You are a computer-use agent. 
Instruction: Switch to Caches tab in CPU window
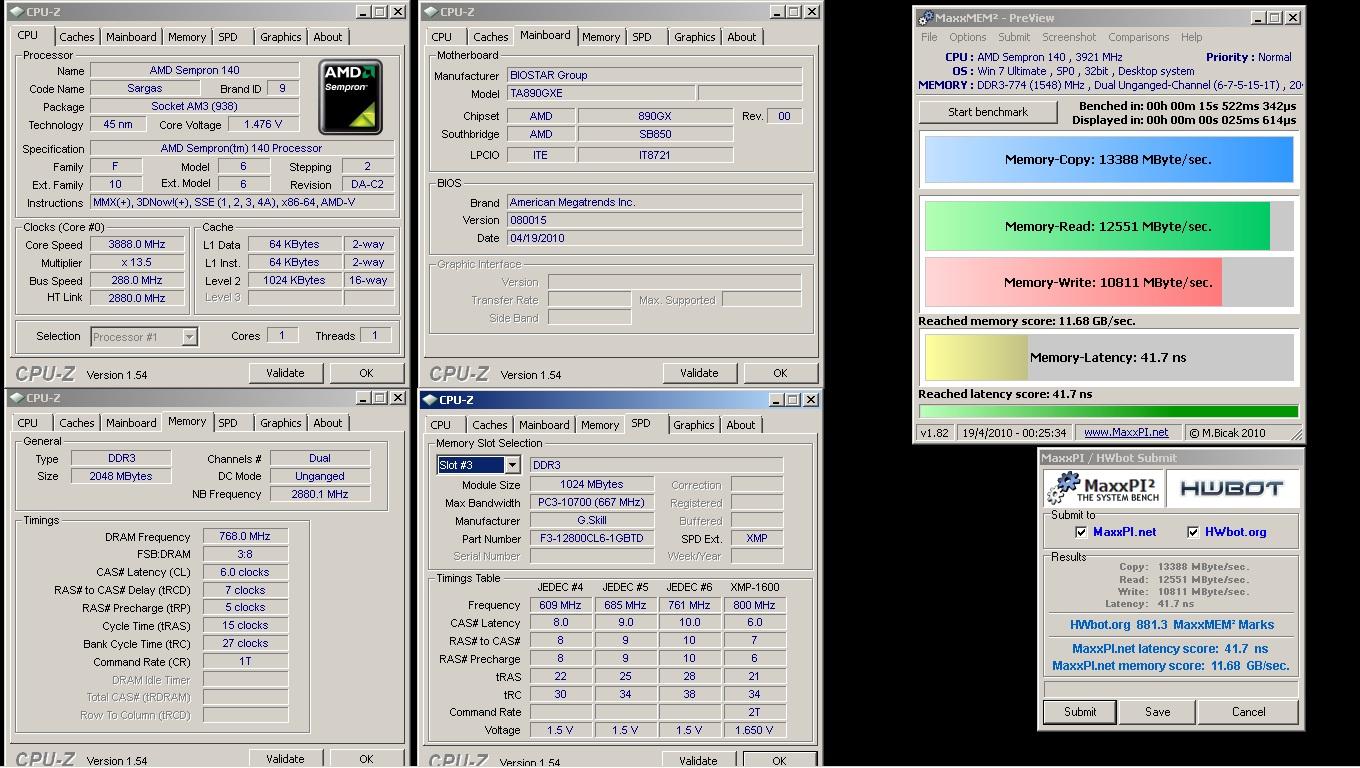[x=76, y=37]
